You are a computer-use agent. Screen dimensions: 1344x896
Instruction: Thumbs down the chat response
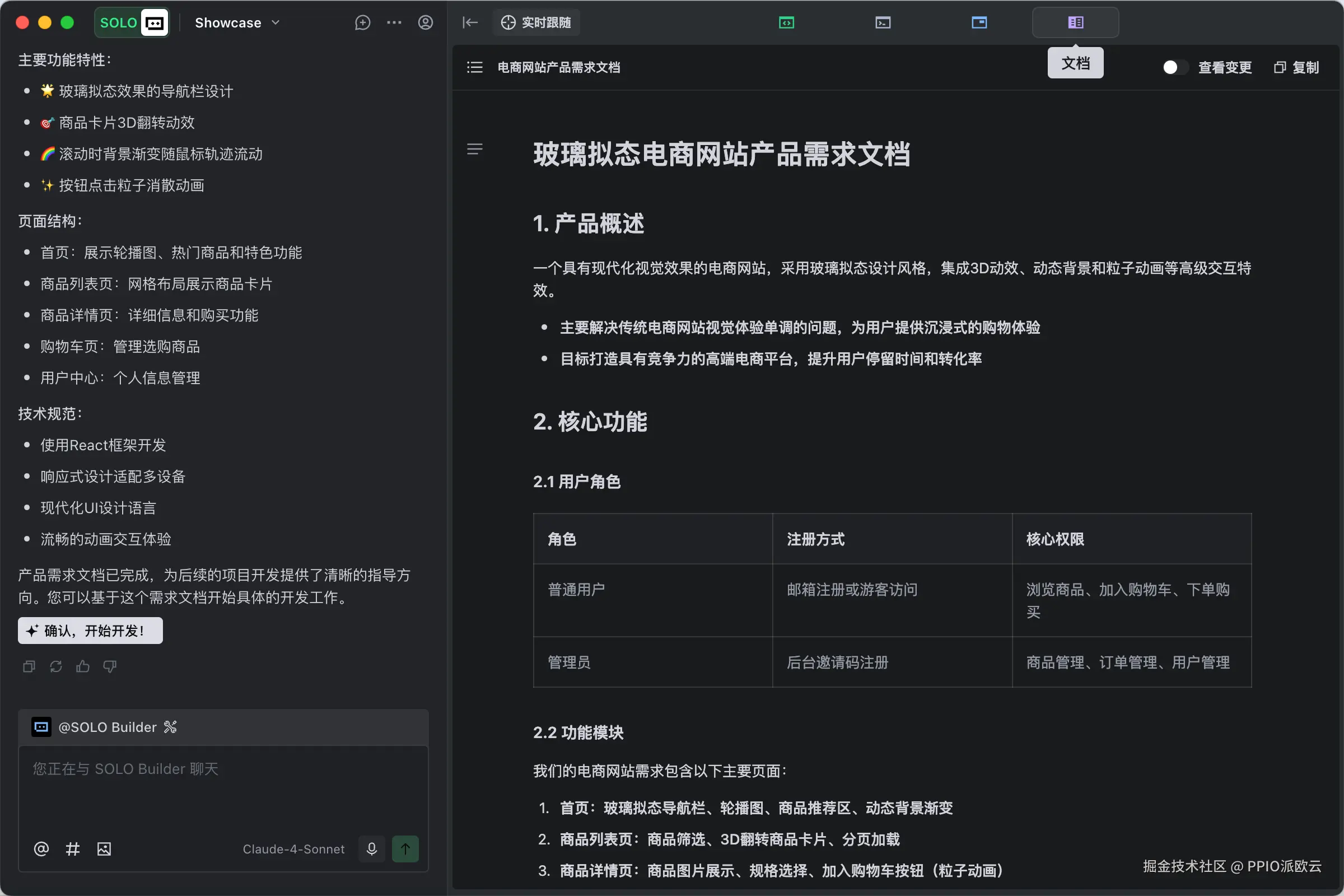[110, 666]
